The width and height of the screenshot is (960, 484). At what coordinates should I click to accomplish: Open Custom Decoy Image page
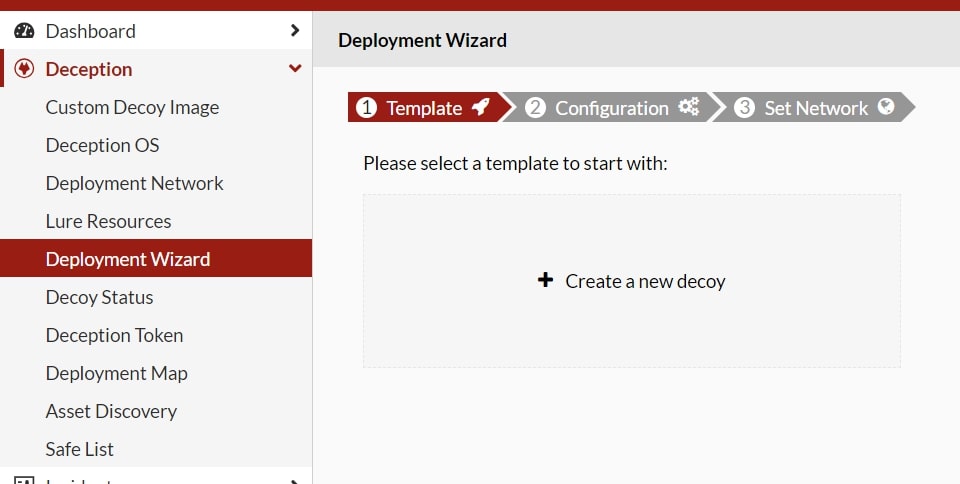pos(132,107)
